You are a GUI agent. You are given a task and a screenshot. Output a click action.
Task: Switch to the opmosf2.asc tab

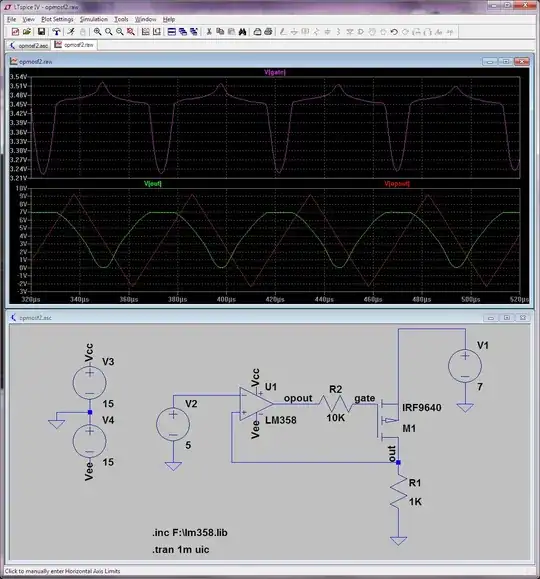click(x=29, y=45)
